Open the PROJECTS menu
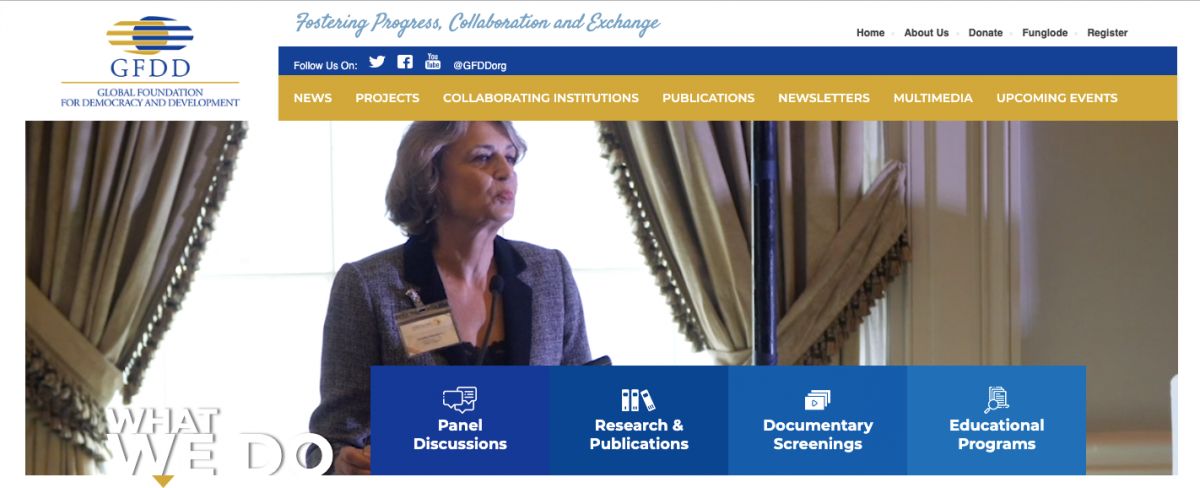 point(387,98)
